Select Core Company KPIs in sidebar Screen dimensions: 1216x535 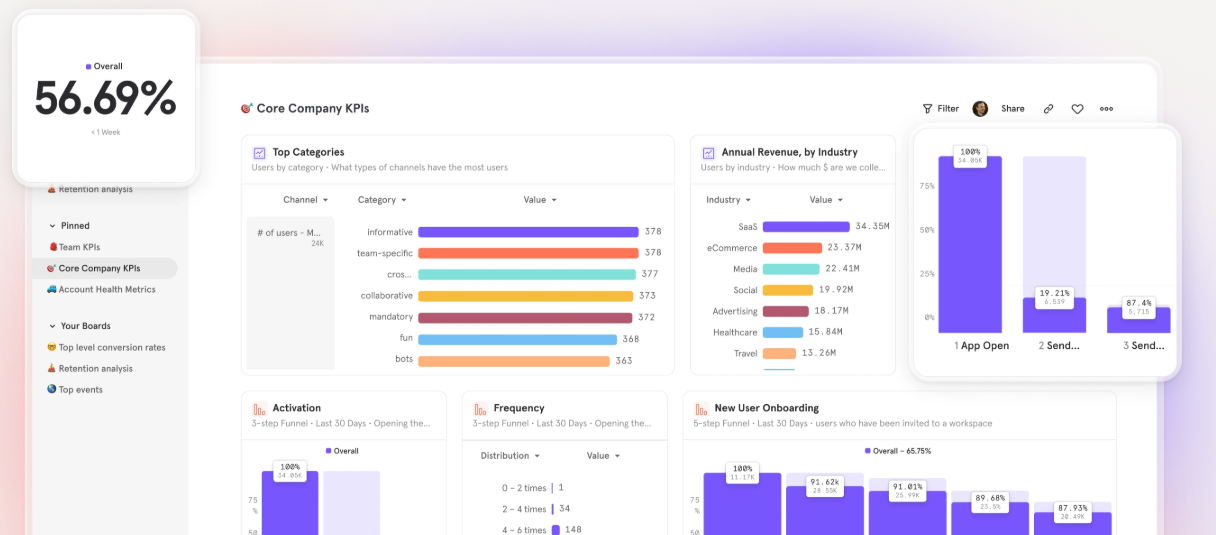[104, 268]
